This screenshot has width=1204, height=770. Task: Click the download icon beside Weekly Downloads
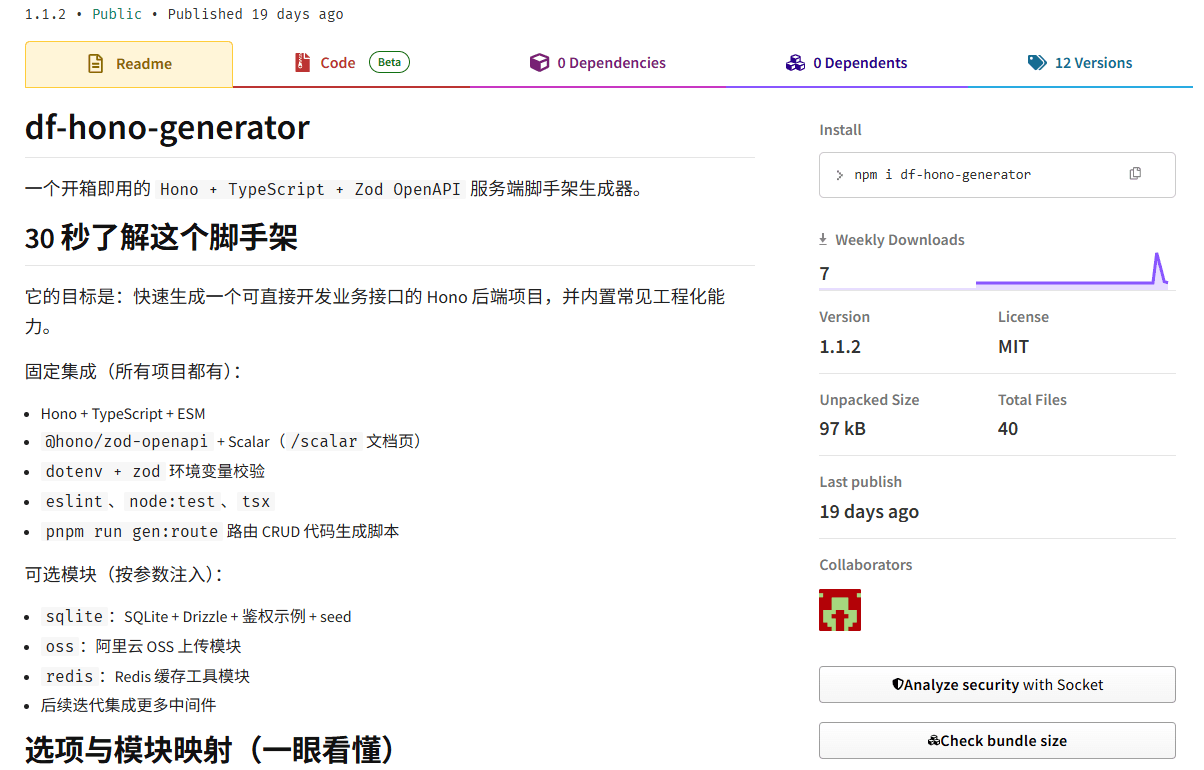[x=824, y=238]
